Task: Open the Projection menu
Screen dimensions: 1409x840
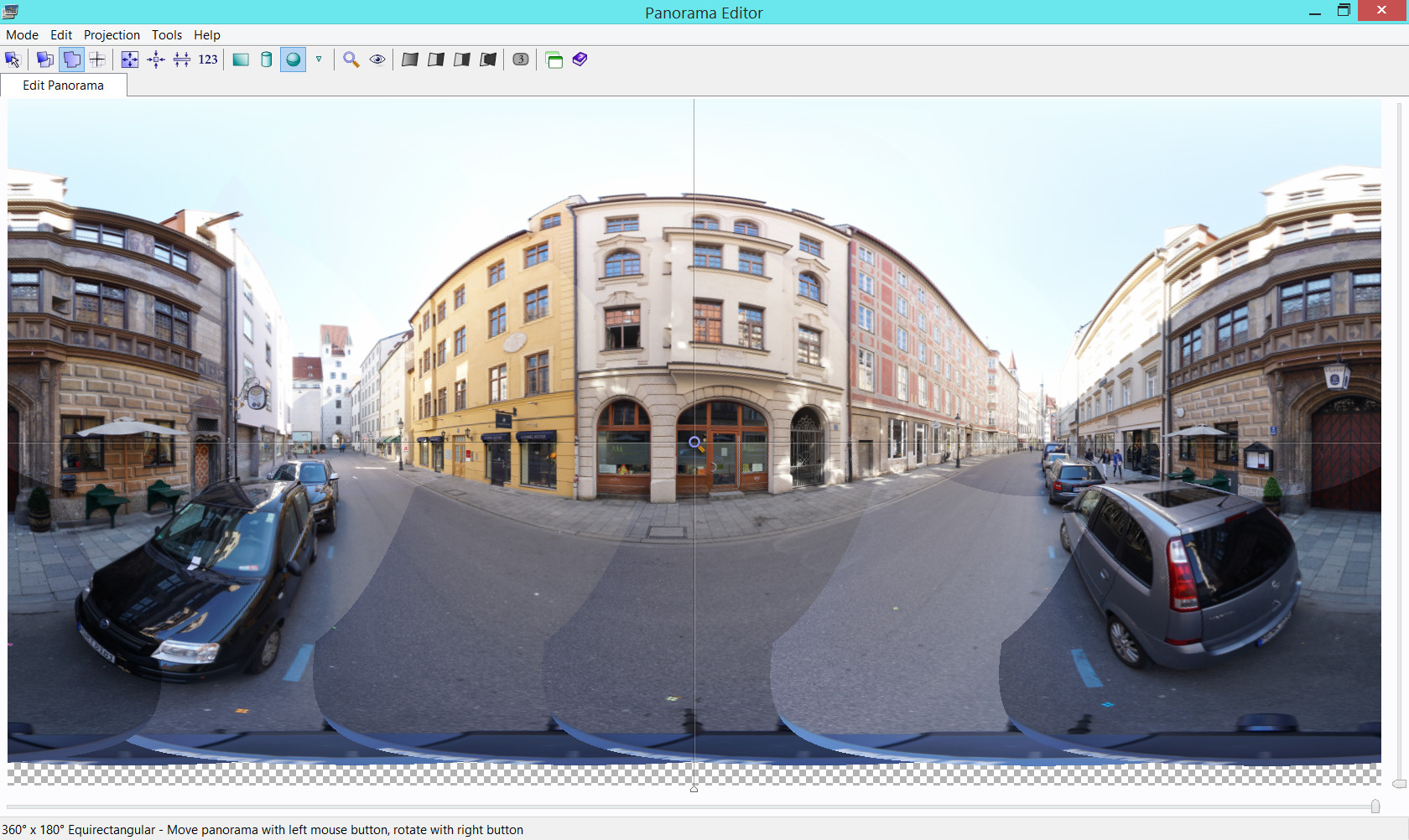Action: click(x=112, y=35)
